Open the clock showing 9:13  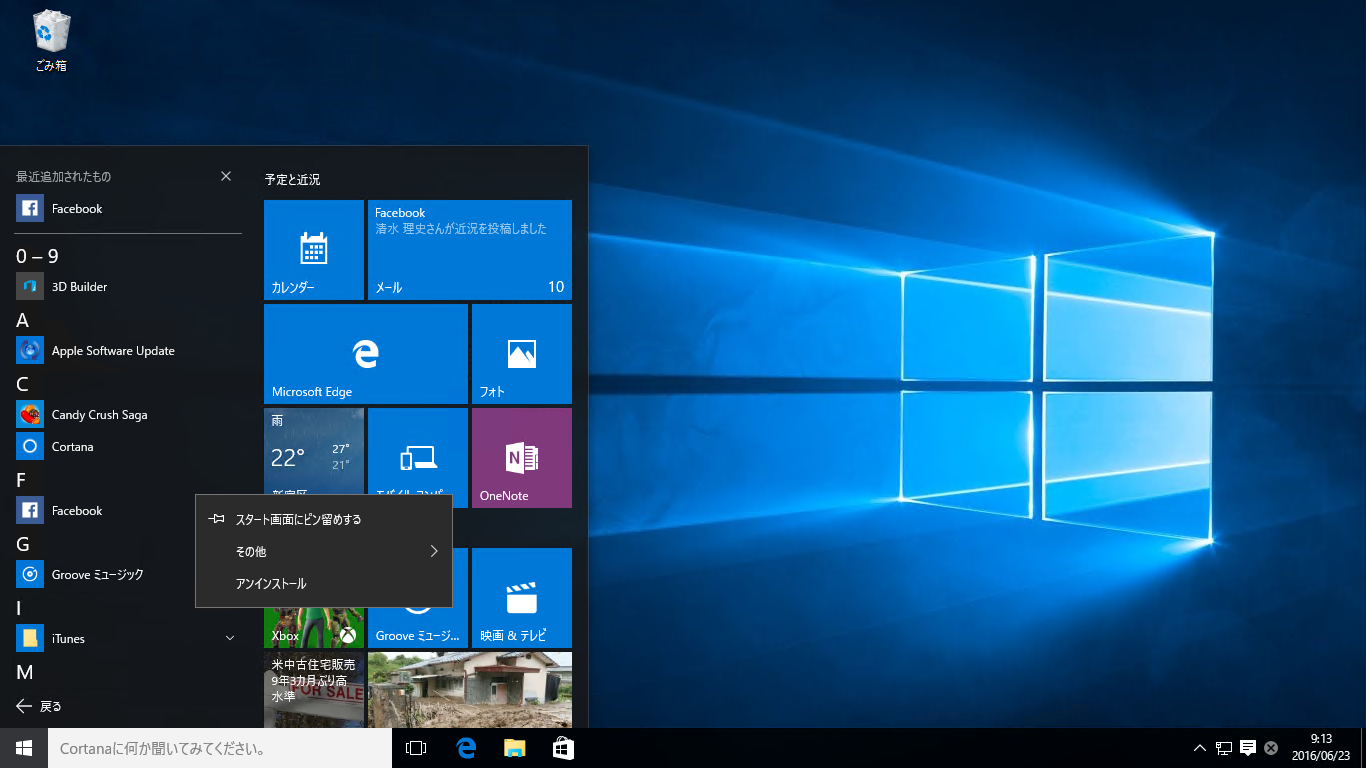click(x=1321, y=748)
